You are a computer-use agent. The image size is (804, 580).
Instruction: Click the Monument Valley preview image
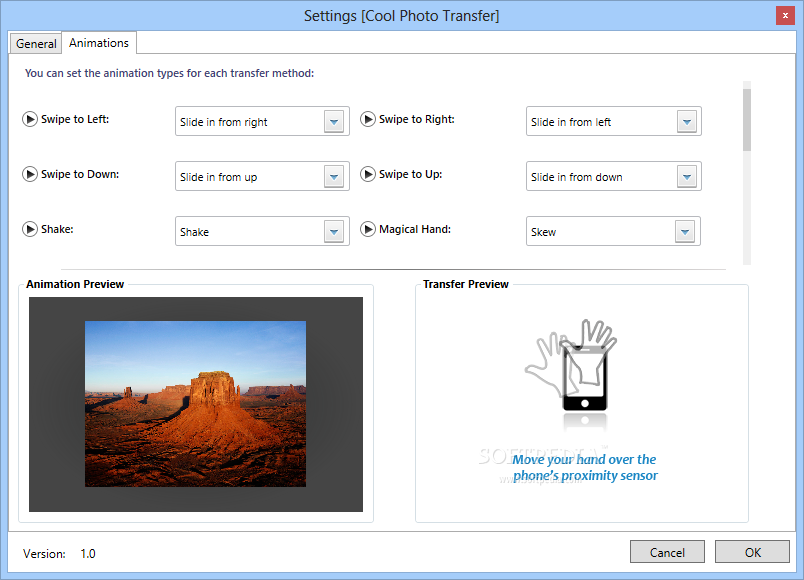coord(195,404)
